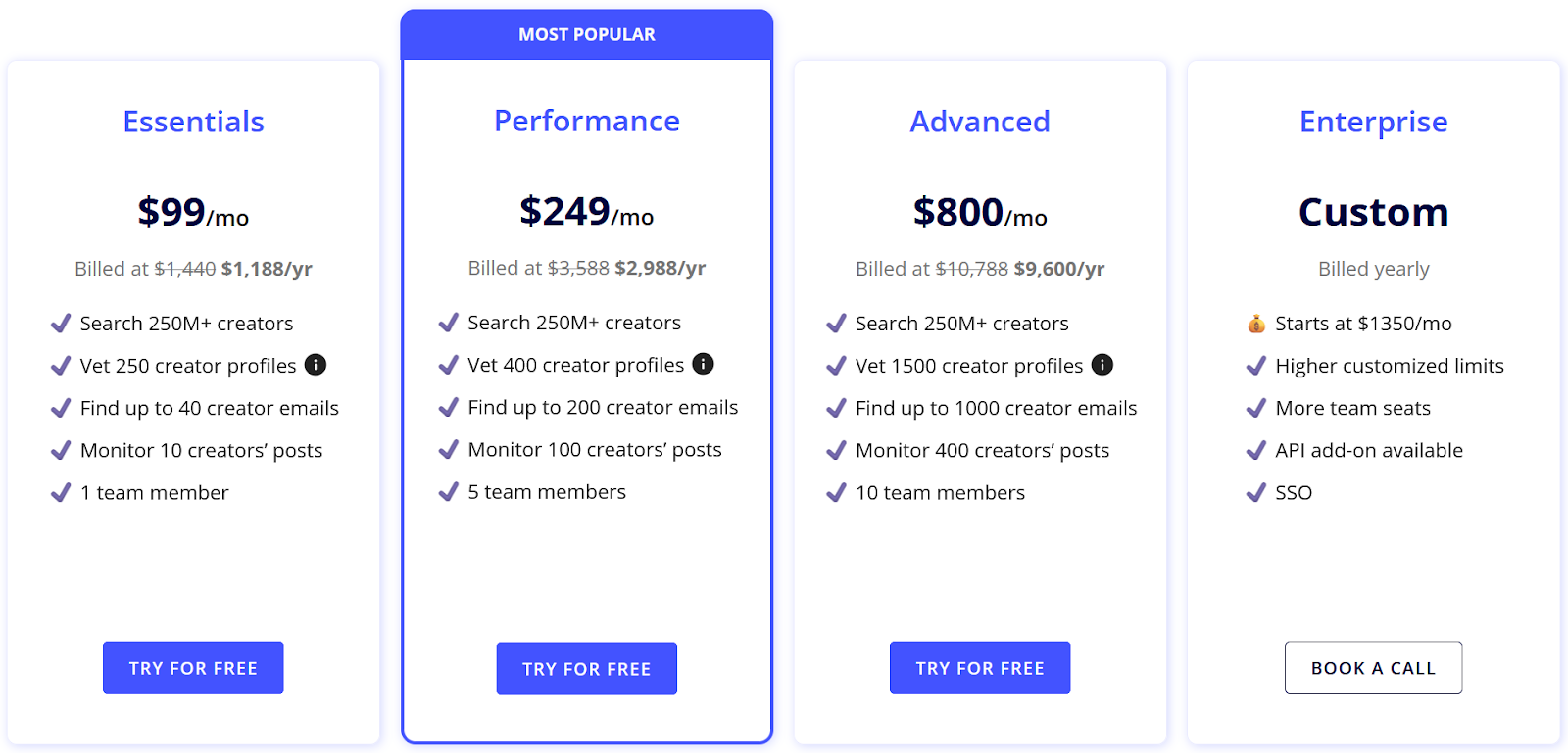Click checkmark next to API add-on available

click(1256, 450)
